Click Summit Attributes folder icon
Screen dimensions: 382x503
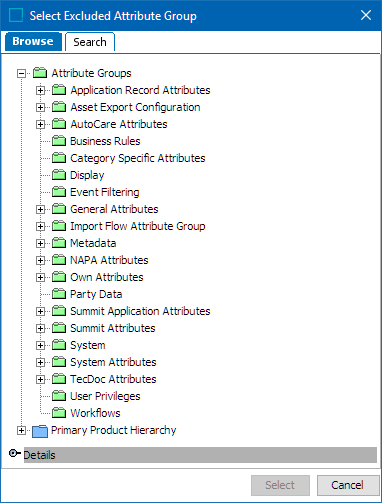(x=59, y=328)
